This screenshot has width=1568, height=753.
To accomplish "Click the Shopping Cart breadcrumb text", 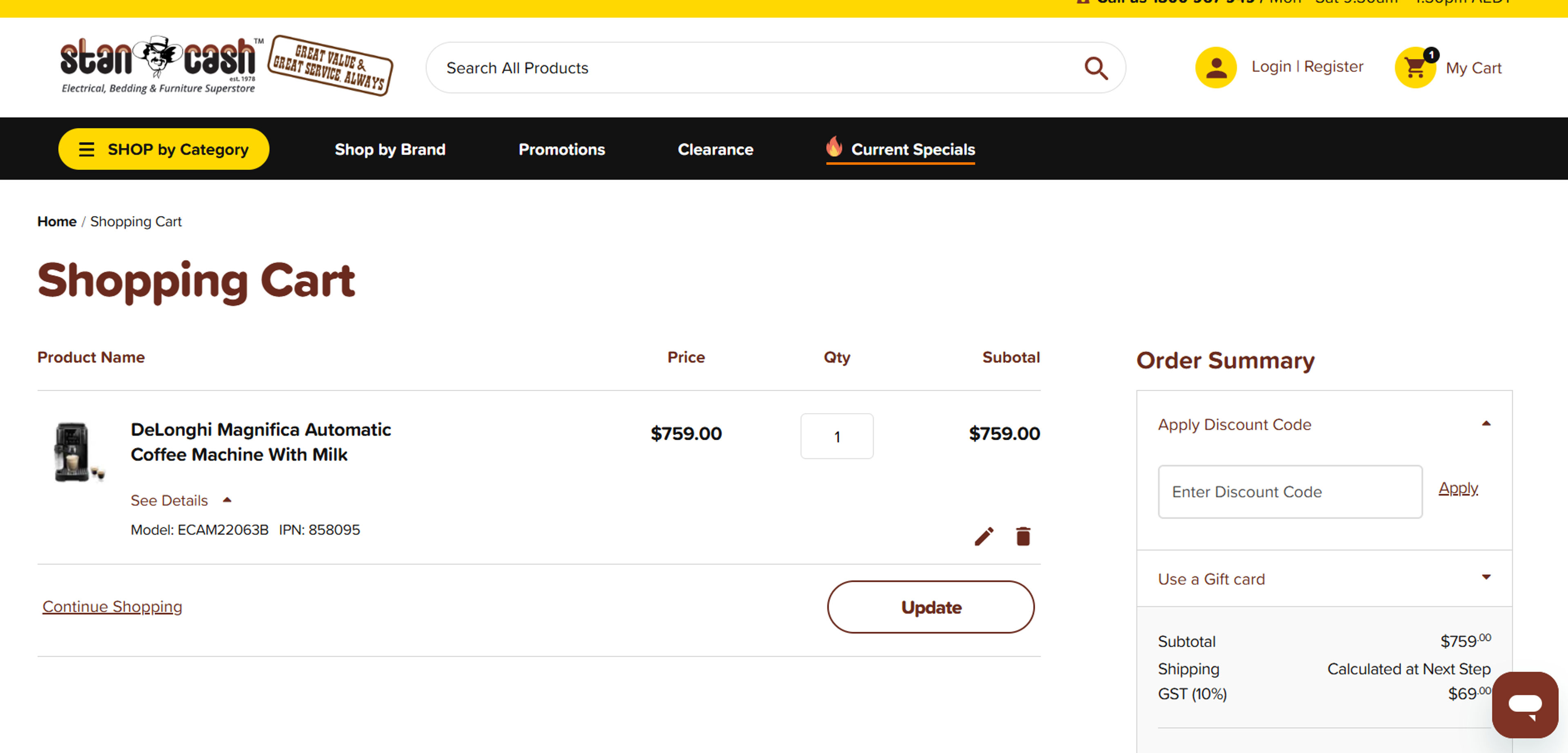I will (136, 222).
